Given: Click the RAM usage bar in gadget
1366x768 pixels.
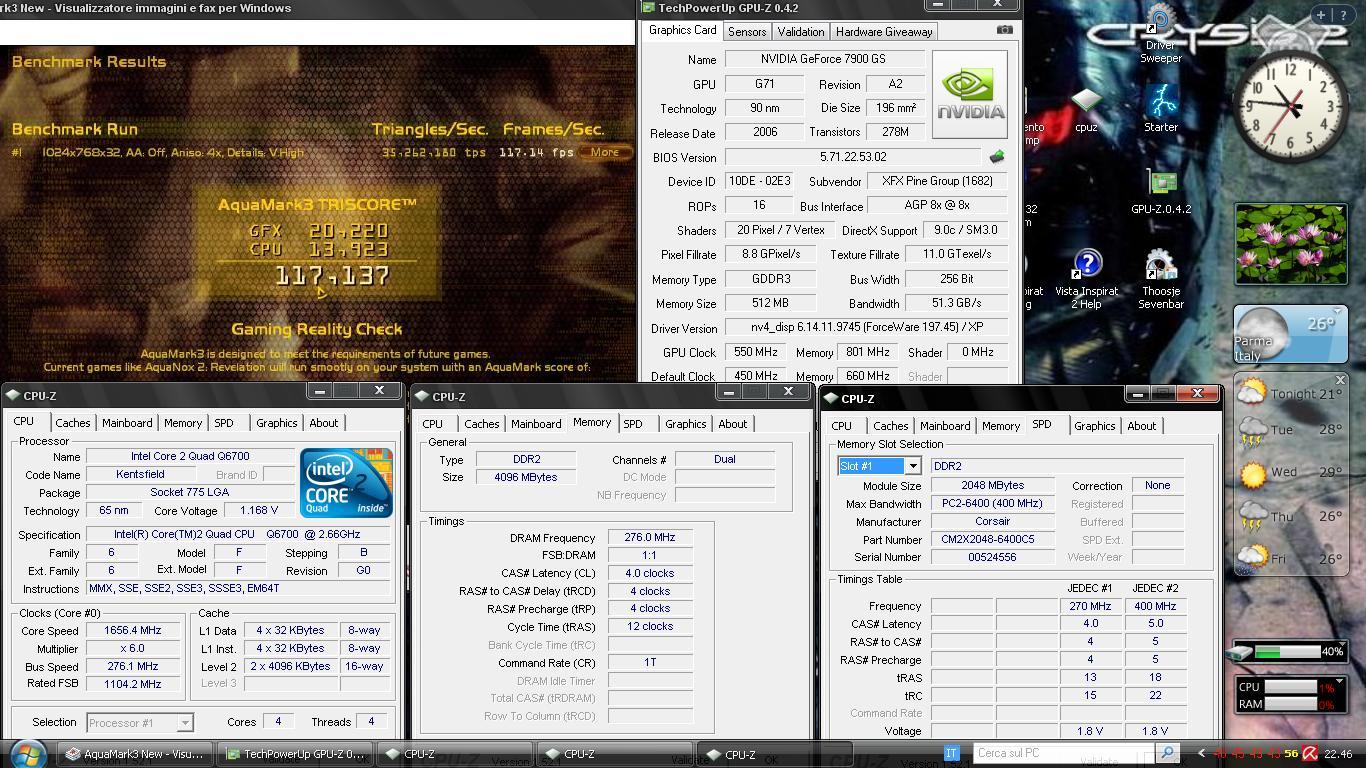Looking at the screenshot, I should (1290, 703).
